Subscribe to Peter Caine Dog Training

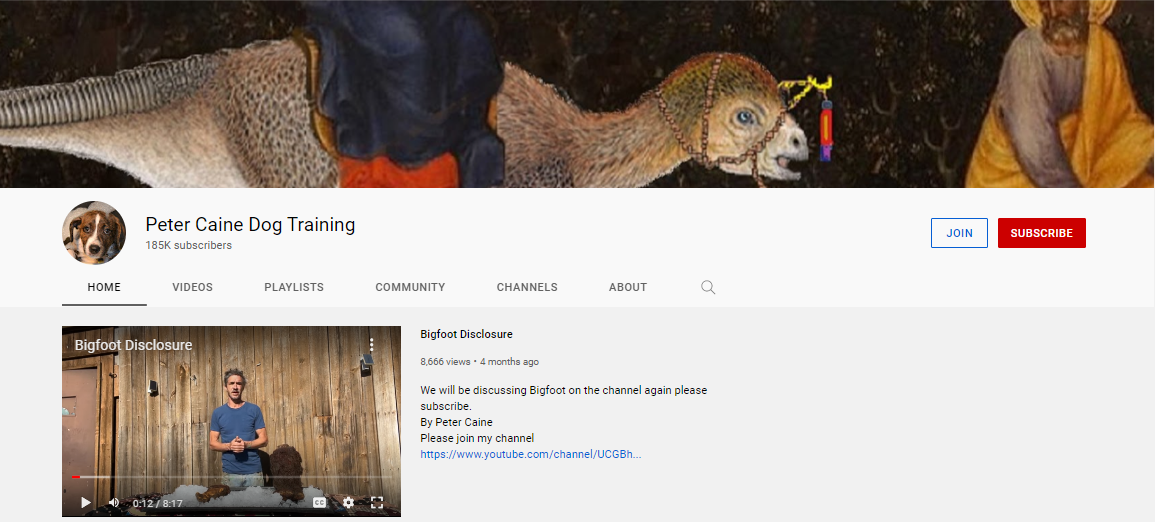coord(1042,233)
